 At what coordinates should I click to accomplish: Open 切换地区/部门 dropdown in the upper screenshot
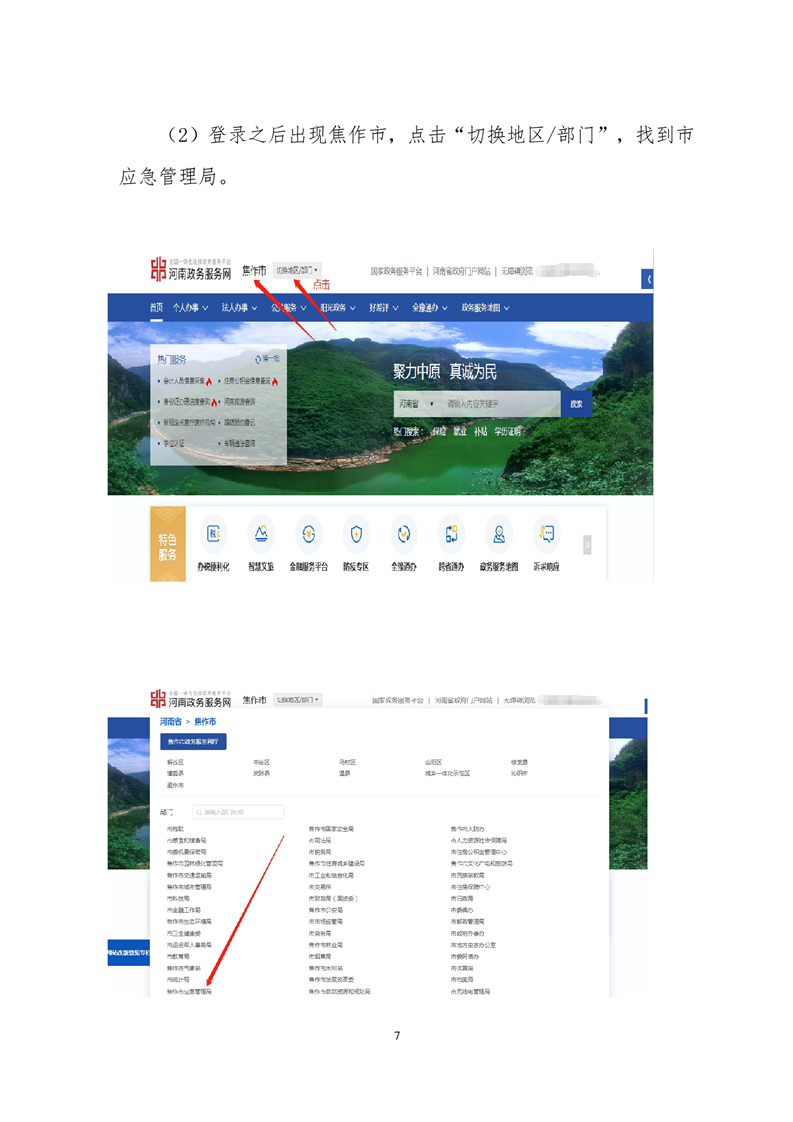click(297, 270)
